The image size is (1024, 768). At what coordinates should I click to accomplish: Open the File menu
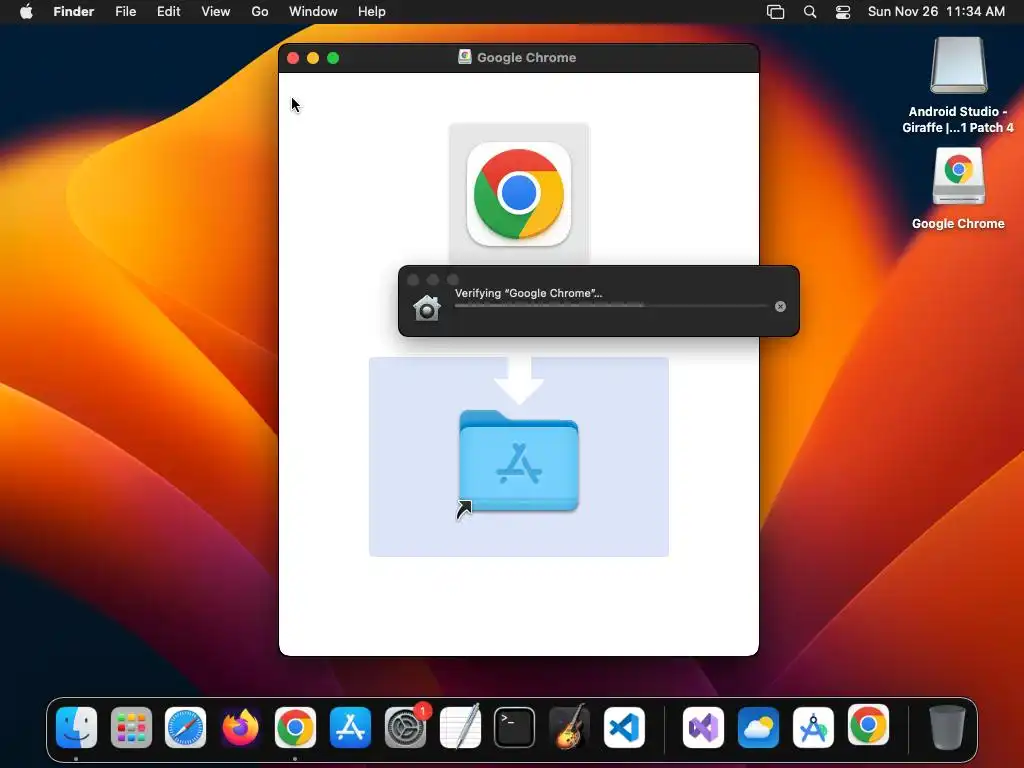point(125,12)
